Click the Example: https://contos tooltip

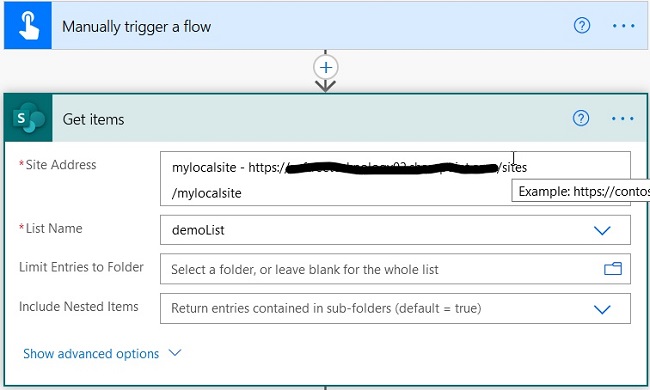click(581, 191)
